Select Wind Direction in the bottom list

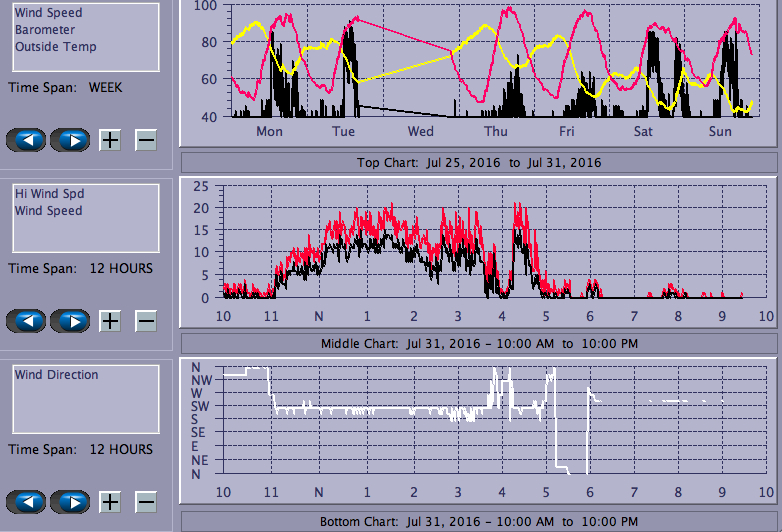coord(56,375)
